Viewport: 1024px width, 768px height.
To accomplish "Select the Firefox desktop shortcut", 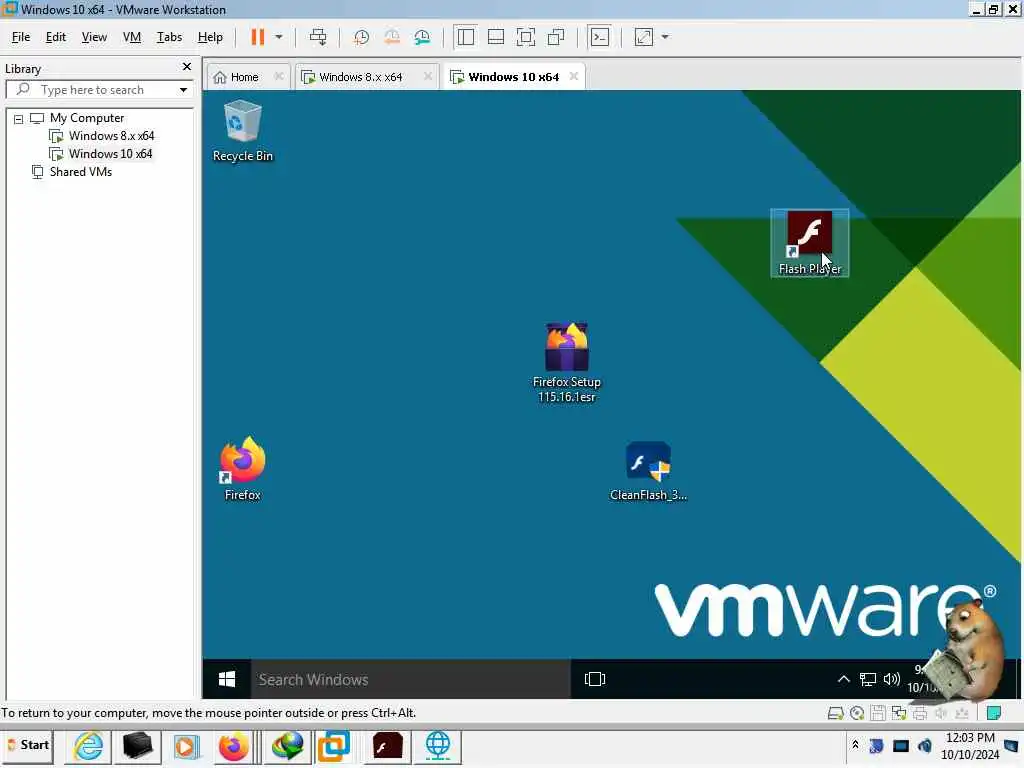I will [243, 469].
